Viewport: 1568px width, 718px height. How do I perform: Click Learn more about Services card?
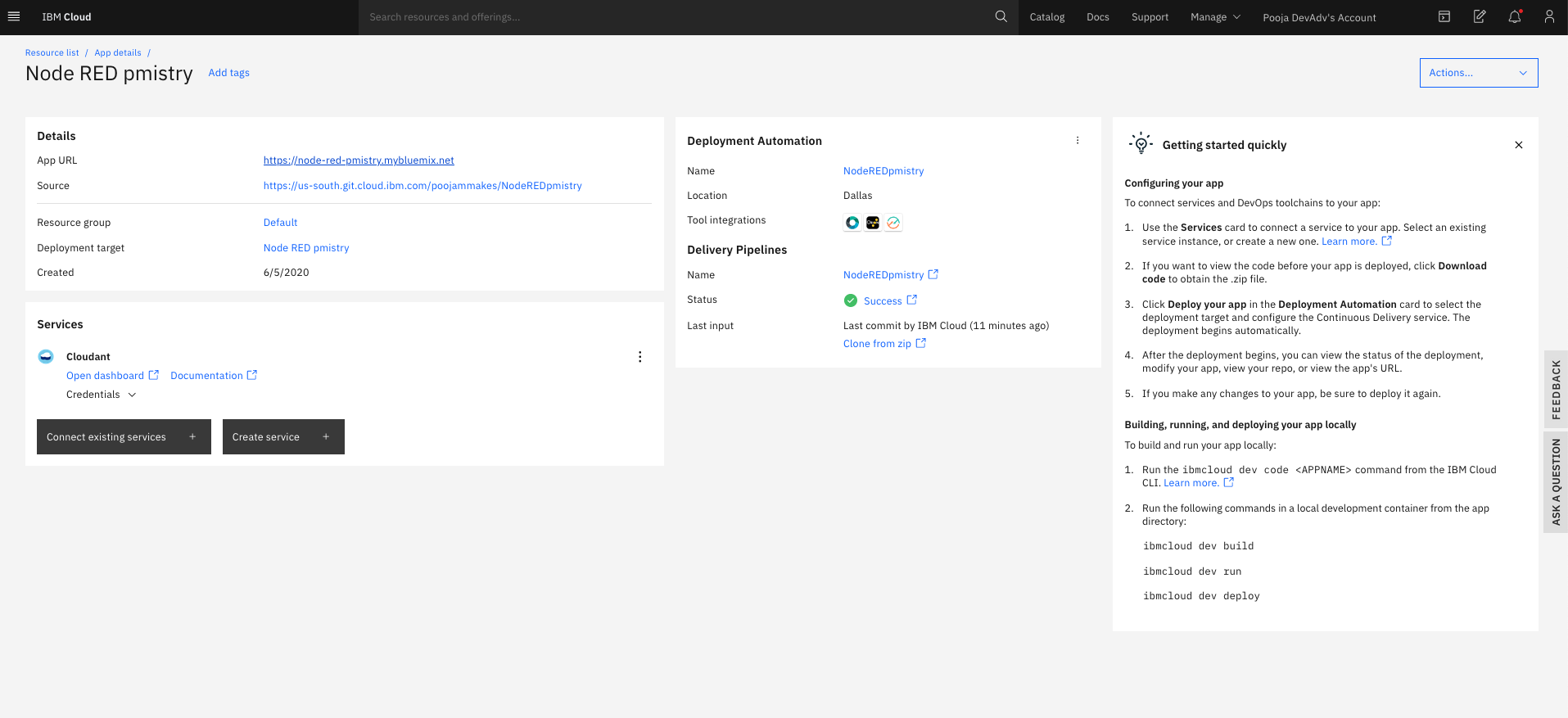[1349, 242]
